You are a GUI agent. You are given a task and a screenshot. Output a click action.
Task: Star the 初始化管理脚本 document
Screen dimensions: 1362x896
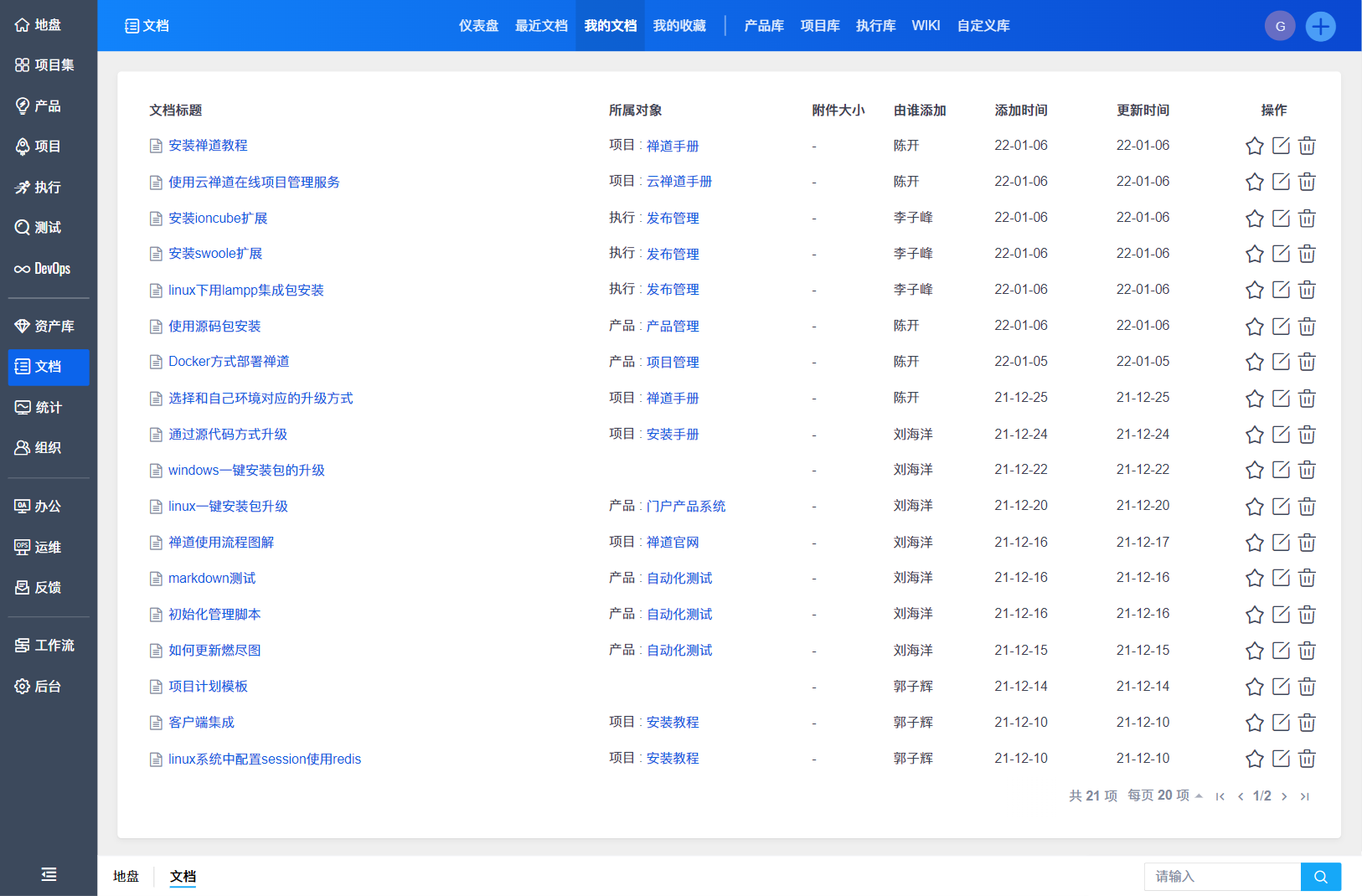pyautogui.click(x=1254, y=615)
